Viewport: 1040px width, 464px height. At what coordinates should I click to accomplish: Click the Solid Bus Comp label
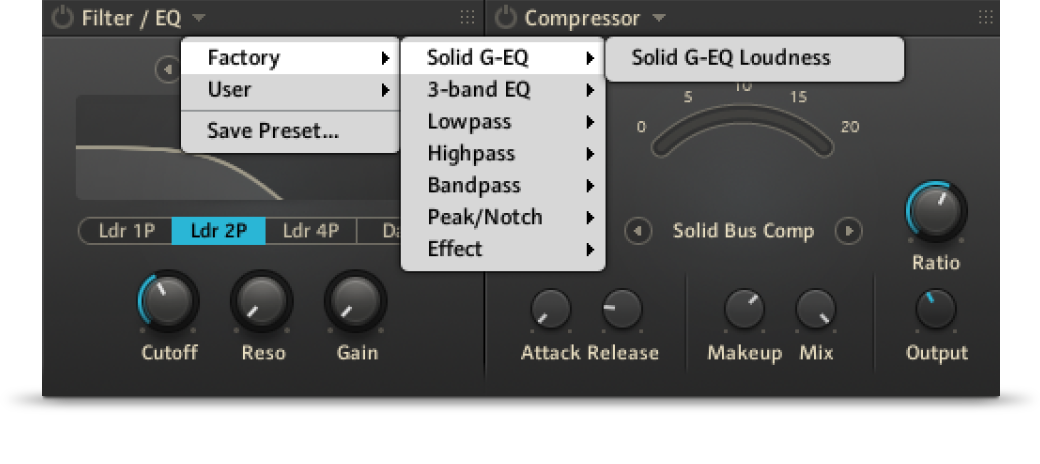(744, 231)
